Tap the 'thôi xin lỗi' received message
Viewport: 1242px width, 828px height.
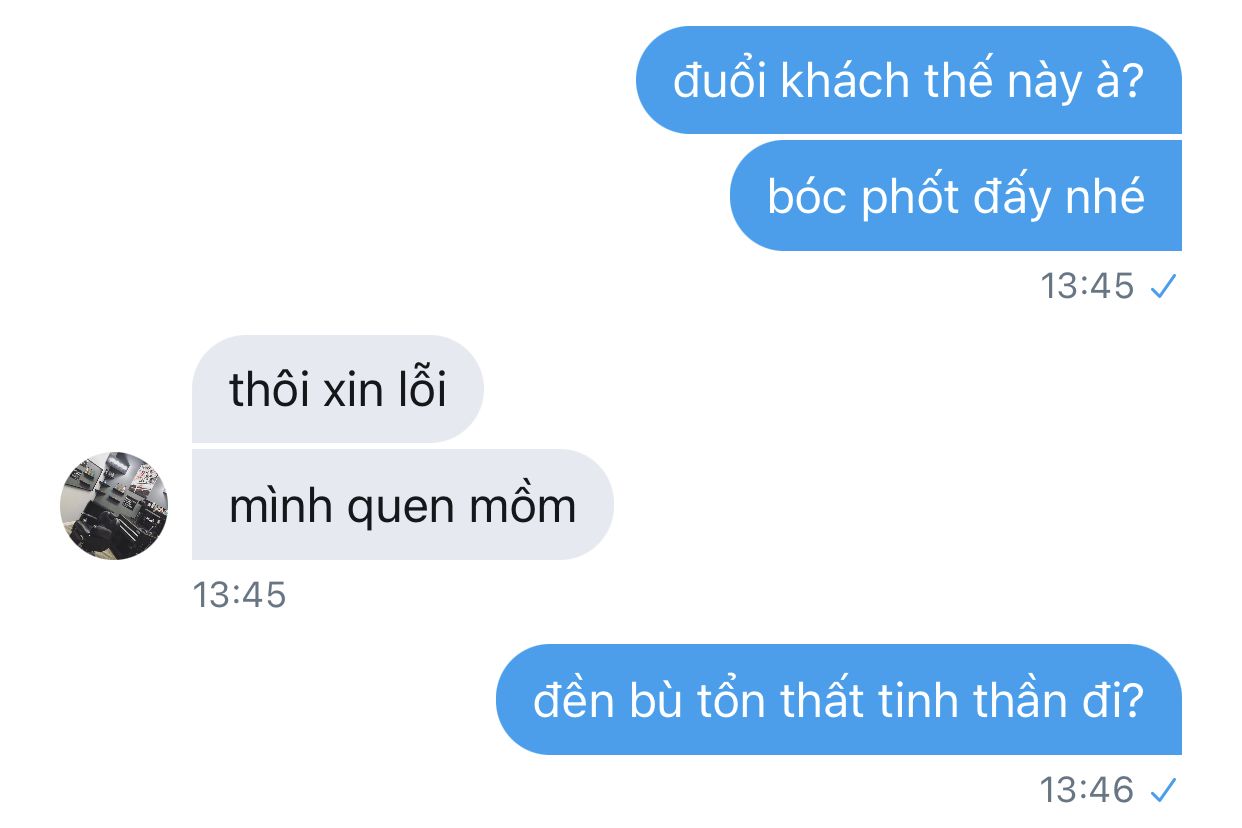(338, 389)
